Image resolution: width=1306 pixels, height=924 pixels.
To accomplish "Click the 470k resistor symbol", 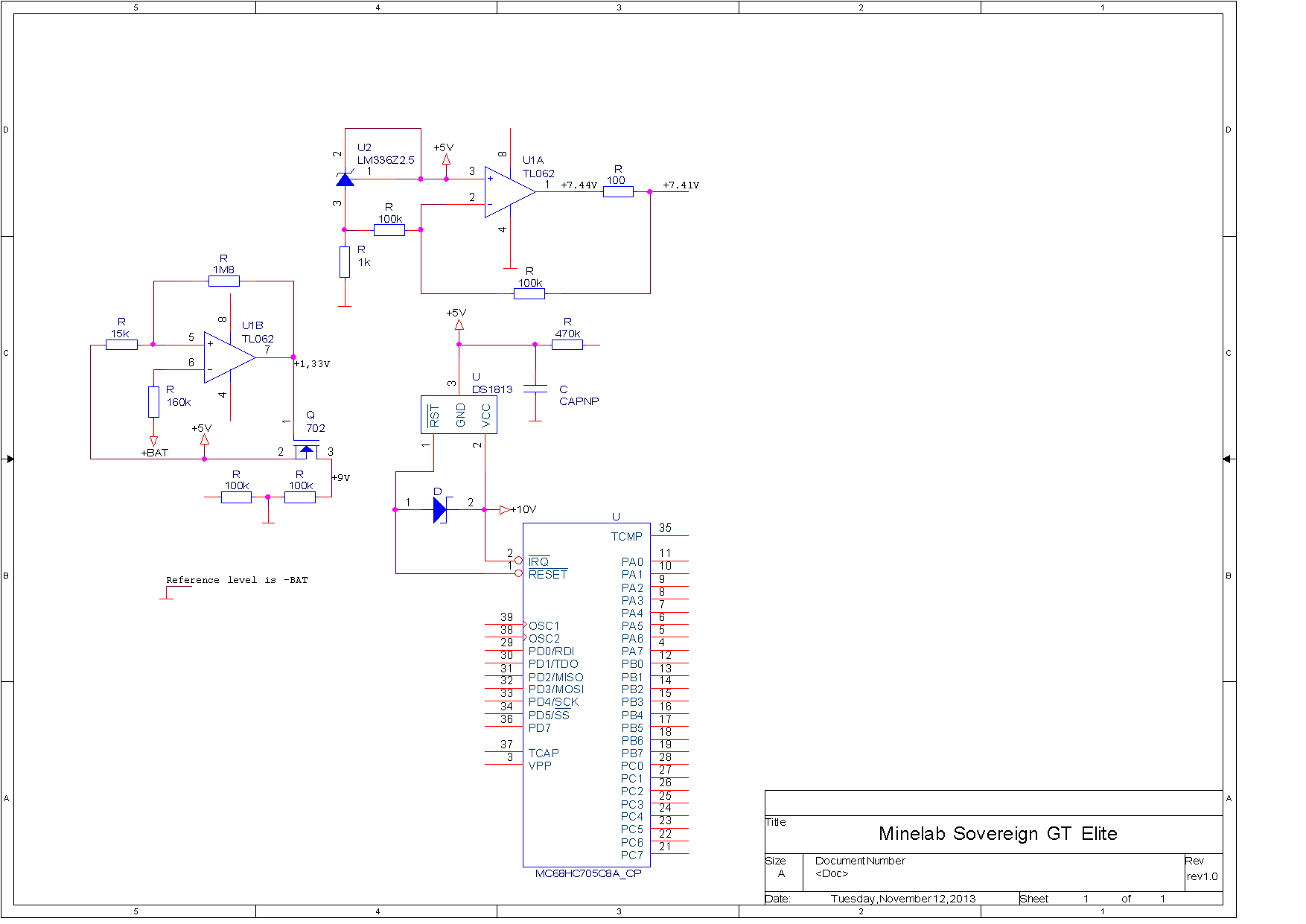I will 567,345.
